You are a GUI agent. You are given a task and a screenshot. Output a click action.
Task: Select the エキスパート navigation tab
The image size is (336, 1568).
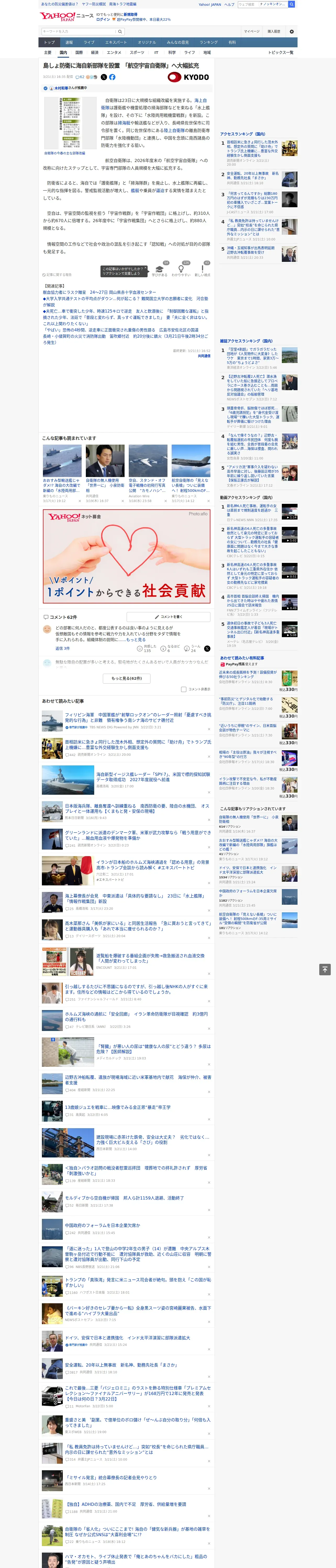[116, 43]
